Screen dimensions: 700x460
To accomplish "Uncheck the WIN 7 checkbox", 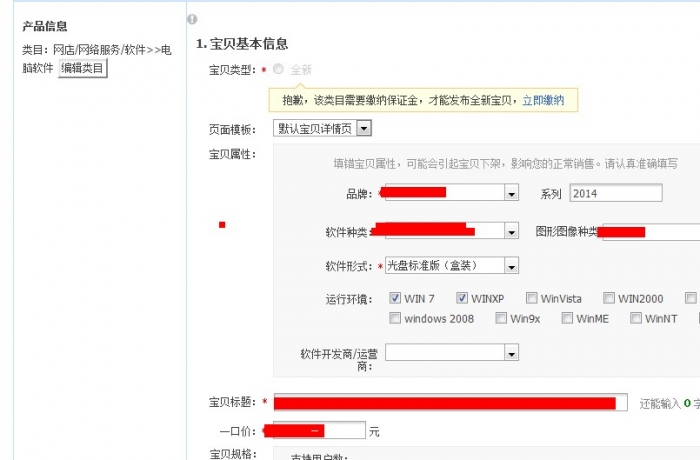I will tap(394, 299).
